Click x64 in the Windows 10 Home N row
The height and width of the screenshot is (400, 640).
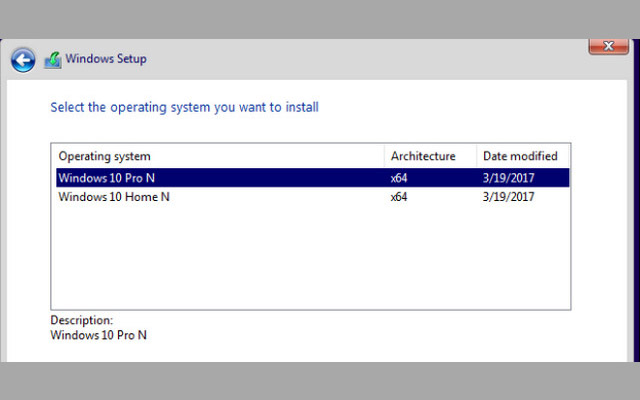399,197
